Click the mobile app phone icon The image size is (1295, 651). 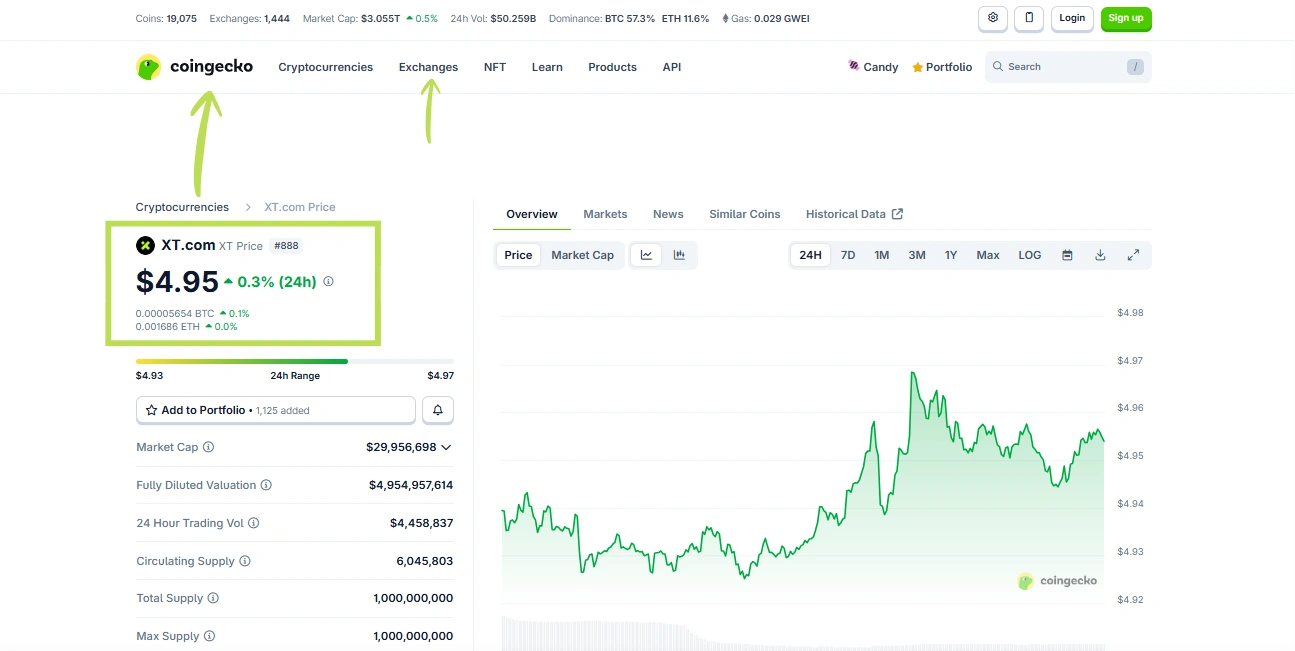(1029, 18)
